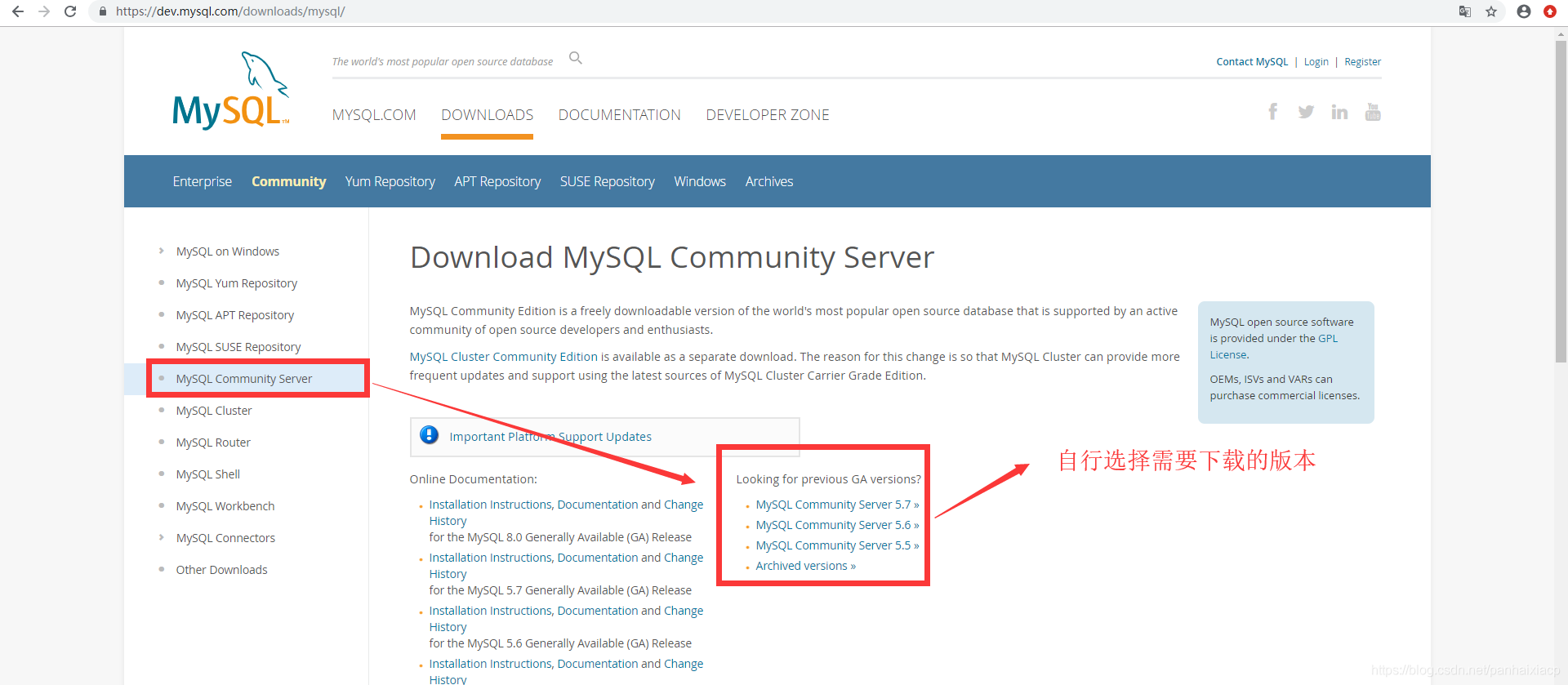The image size is (1568, 685).
Task: Open MySQL YouTube icon
Action: (1373, 112)
